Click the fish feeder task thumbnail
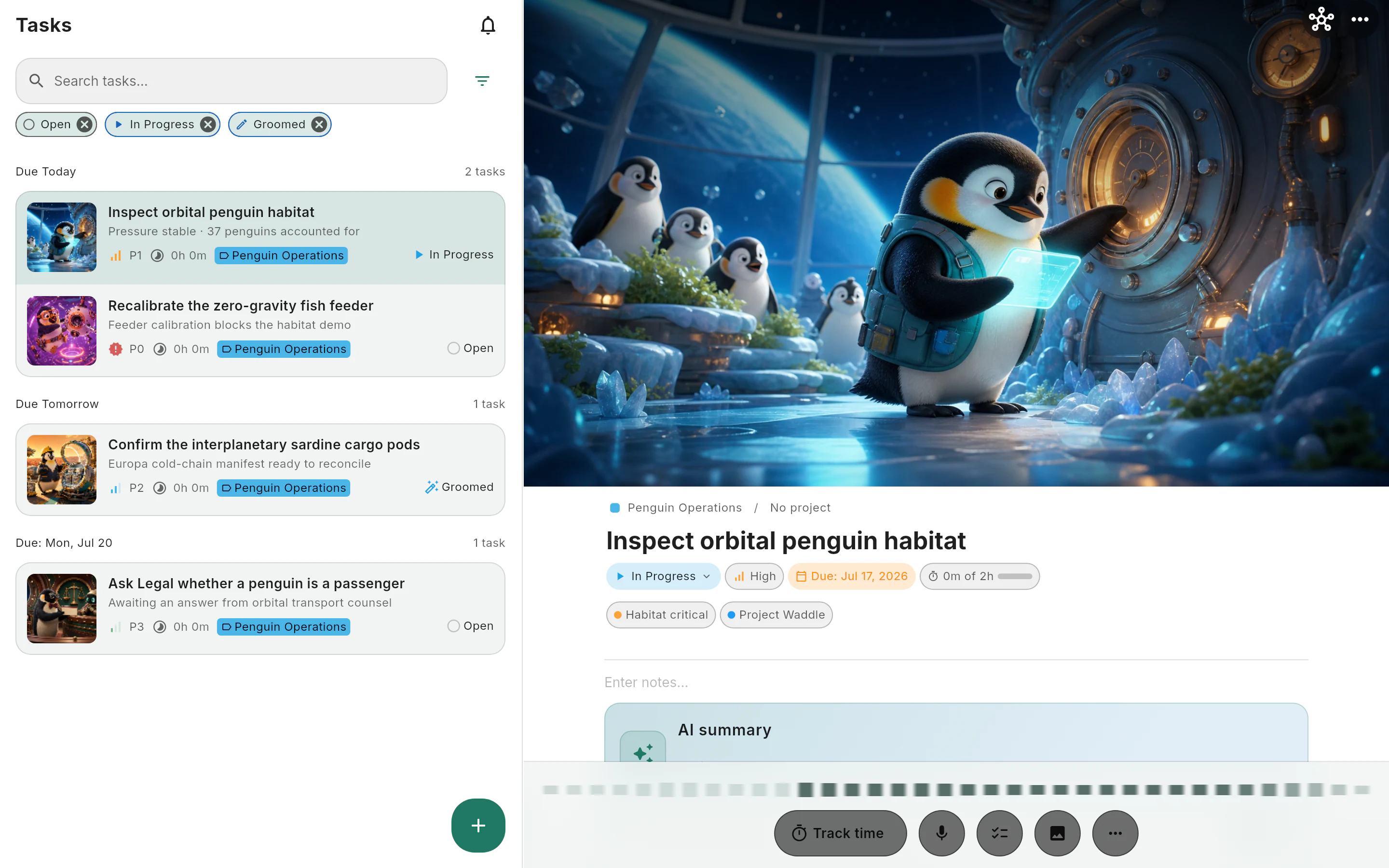Image resolution: width=1389 pixels, height=868 pixels. (x=61, y=331)
